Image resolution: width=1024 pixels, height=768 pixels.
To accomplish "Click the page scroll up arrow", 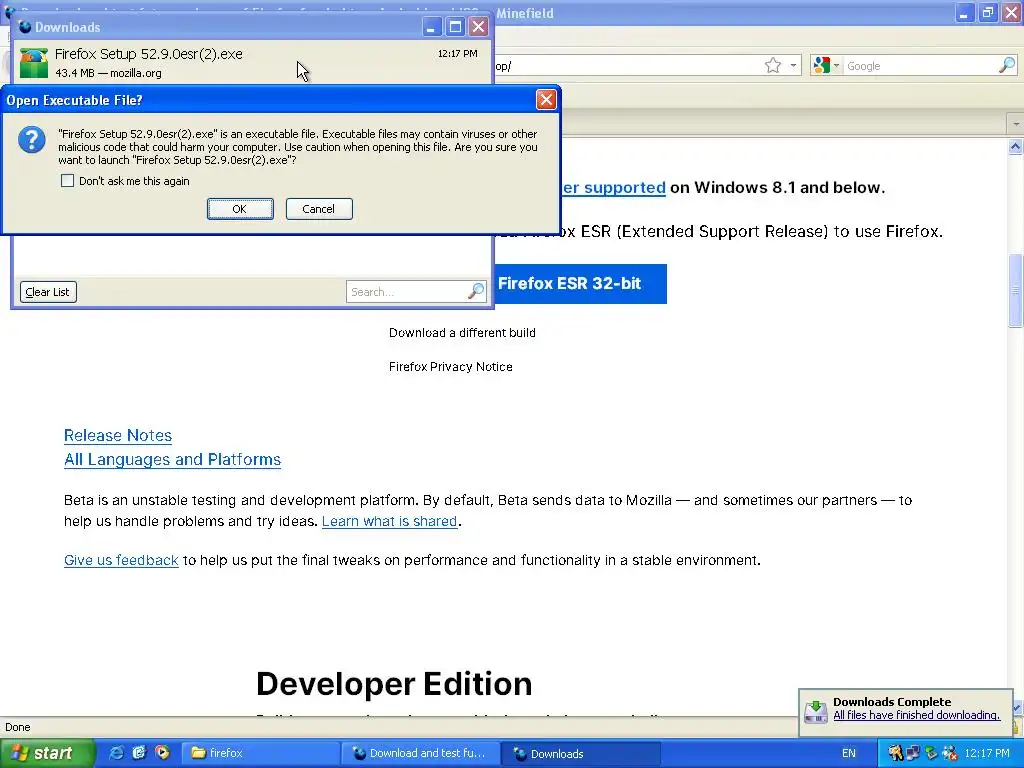I will tap(1015, 147).
